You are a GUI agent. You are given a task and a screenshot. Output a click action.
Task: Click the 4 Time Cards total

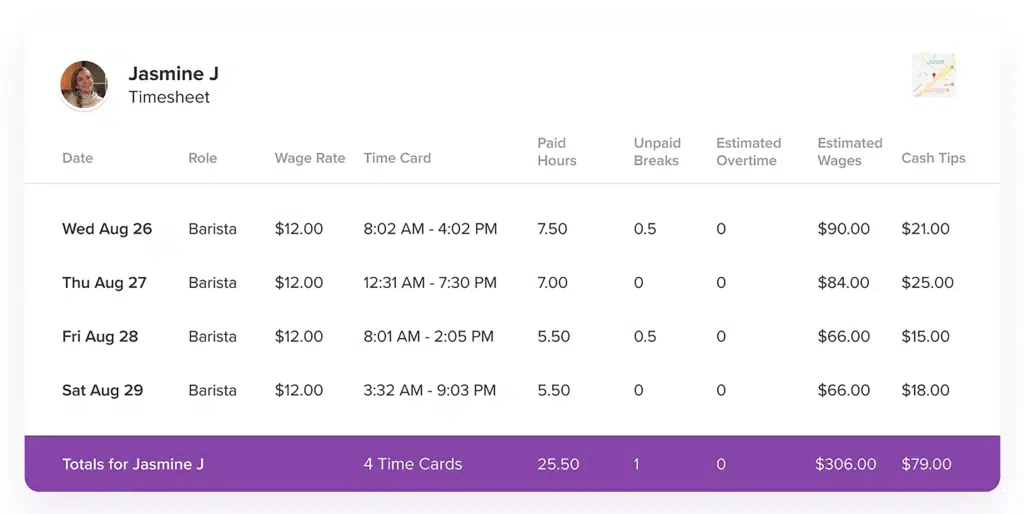coord(412,464)
